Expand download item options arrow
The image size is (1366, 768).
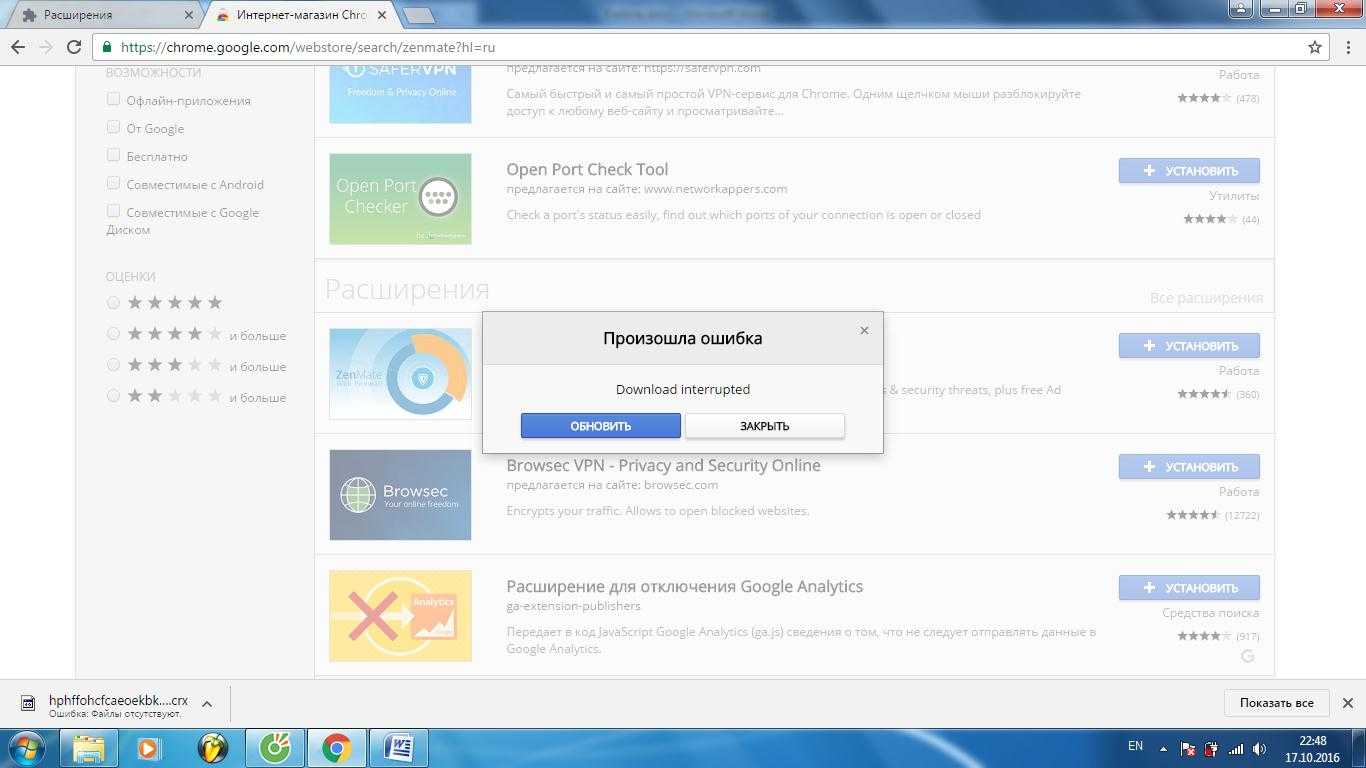(207, 703)
